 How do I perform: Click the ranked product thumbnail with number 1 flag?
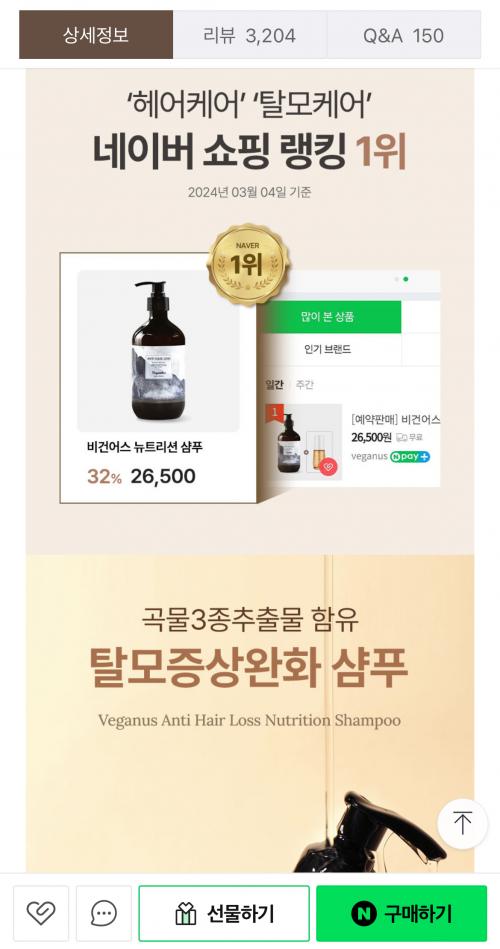(x=304, y=442)
